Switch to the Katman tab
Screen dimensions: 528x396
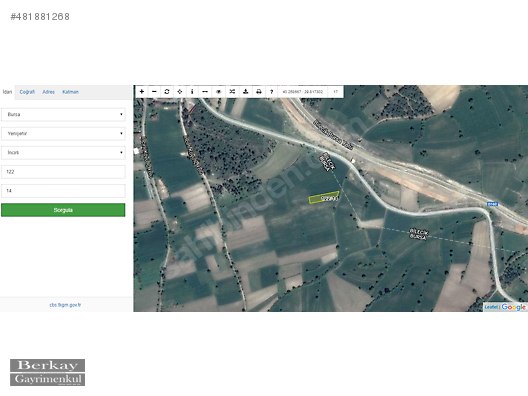[70, 92]
